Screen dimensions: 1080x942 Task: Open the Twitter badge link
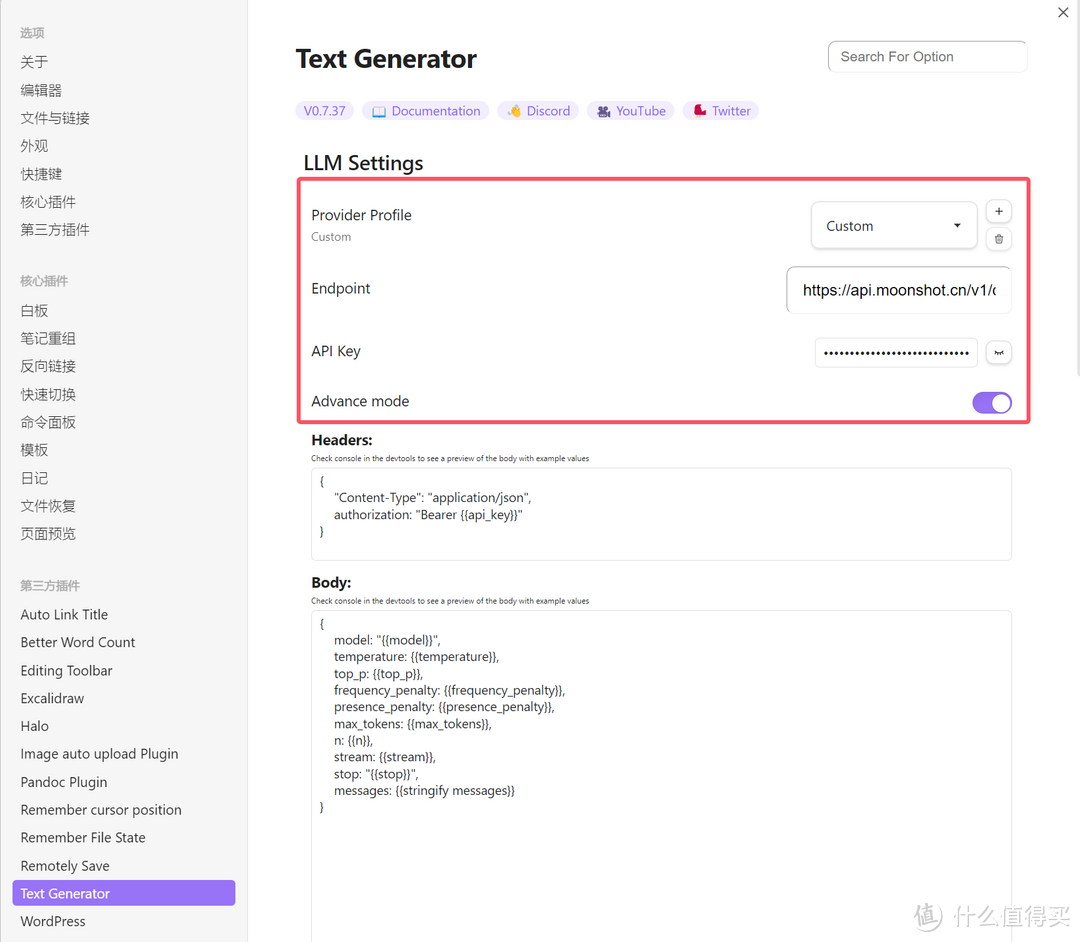click(721, 111)
